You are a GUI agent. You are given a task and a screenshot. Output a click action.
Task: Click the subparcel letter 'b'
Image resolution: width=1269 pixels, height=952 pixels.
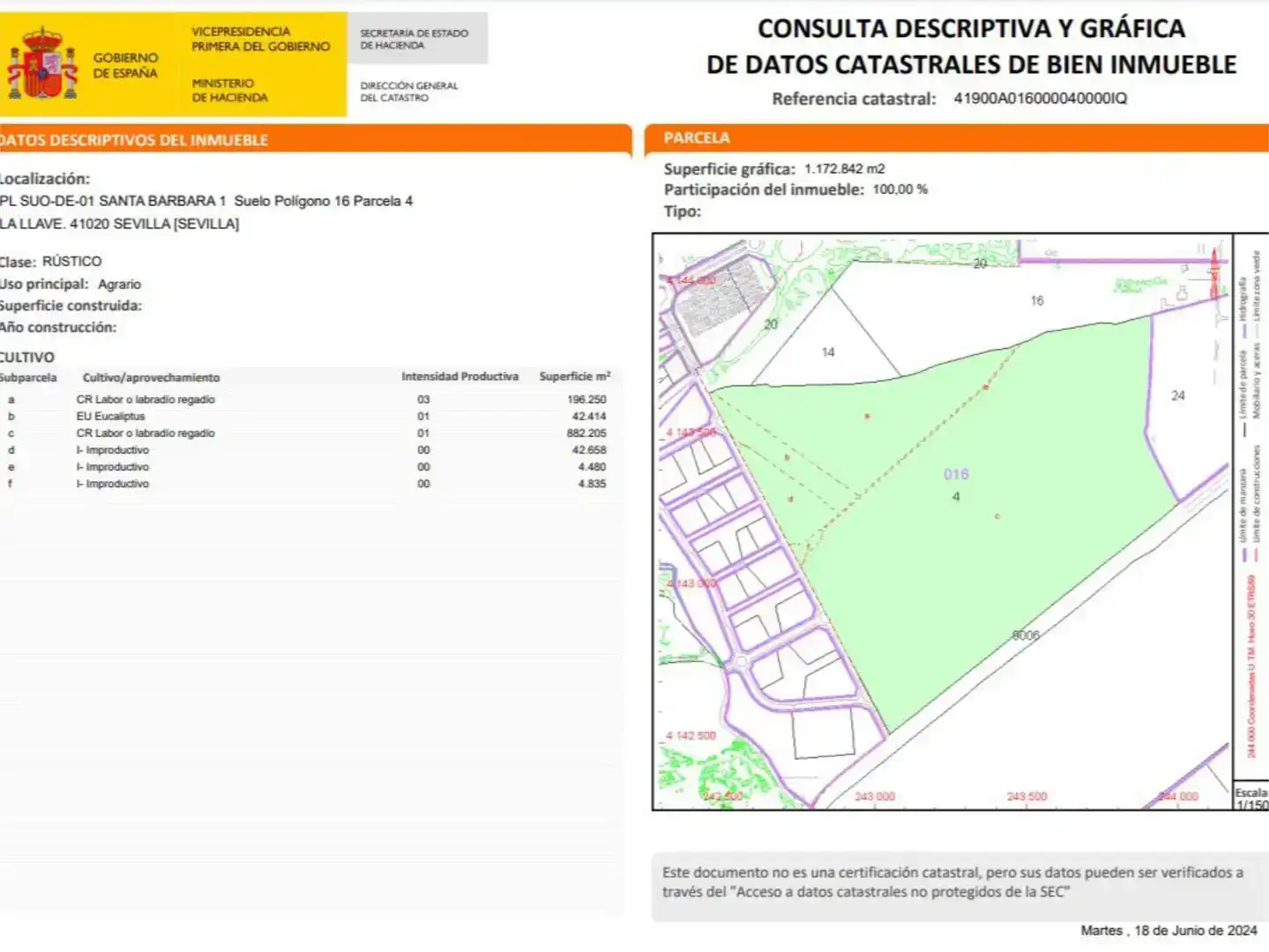point(11,416)
